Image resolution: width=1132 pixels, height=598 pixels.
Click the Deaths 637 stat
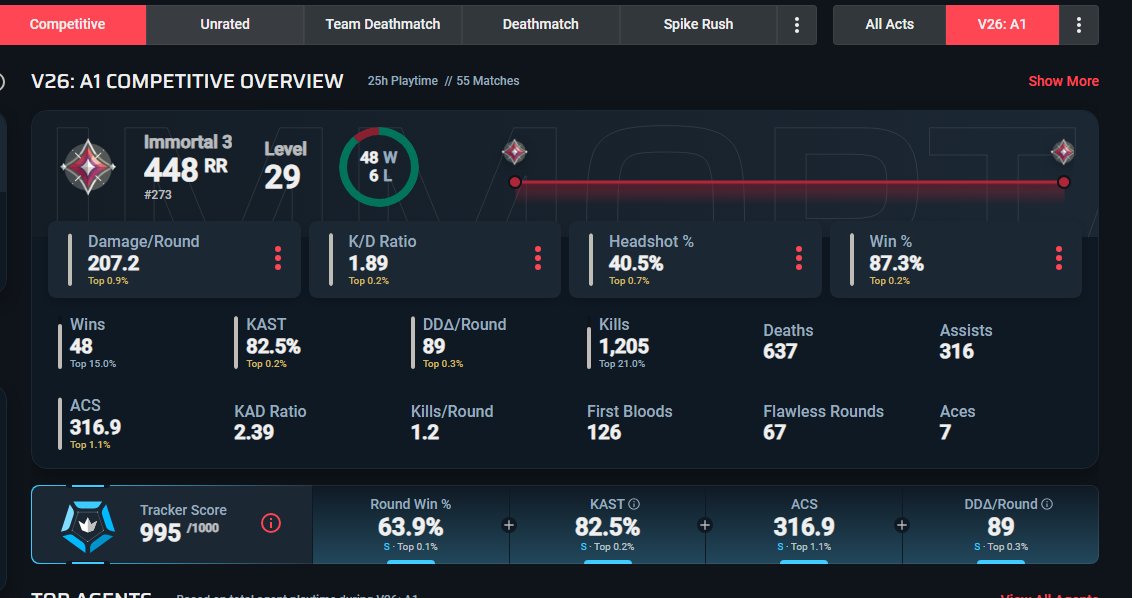[x=788, y=341]
